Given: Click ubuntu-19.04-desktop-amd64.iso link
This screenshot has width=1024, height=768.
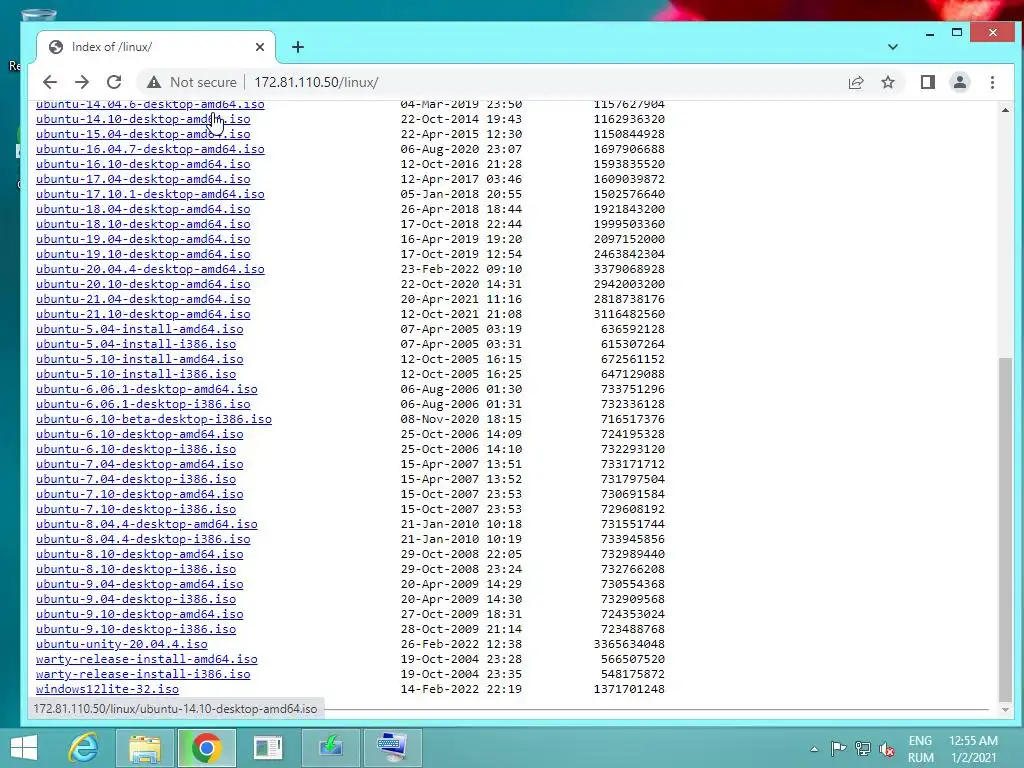Looking at the screenshot, I should 143,239.
